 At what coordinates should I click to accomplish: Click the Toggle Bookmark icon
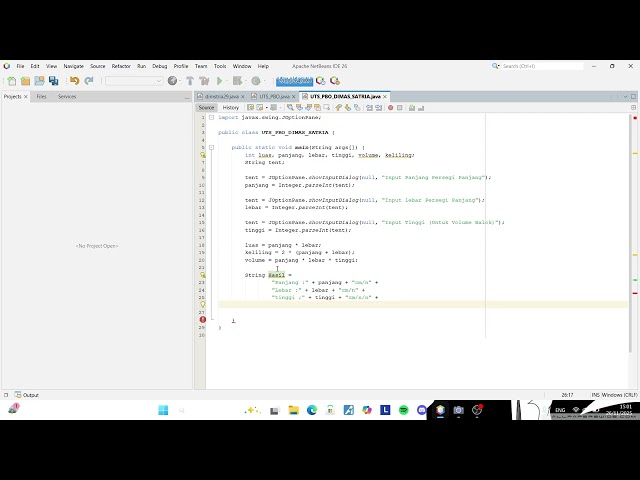(x=357, y=108)
